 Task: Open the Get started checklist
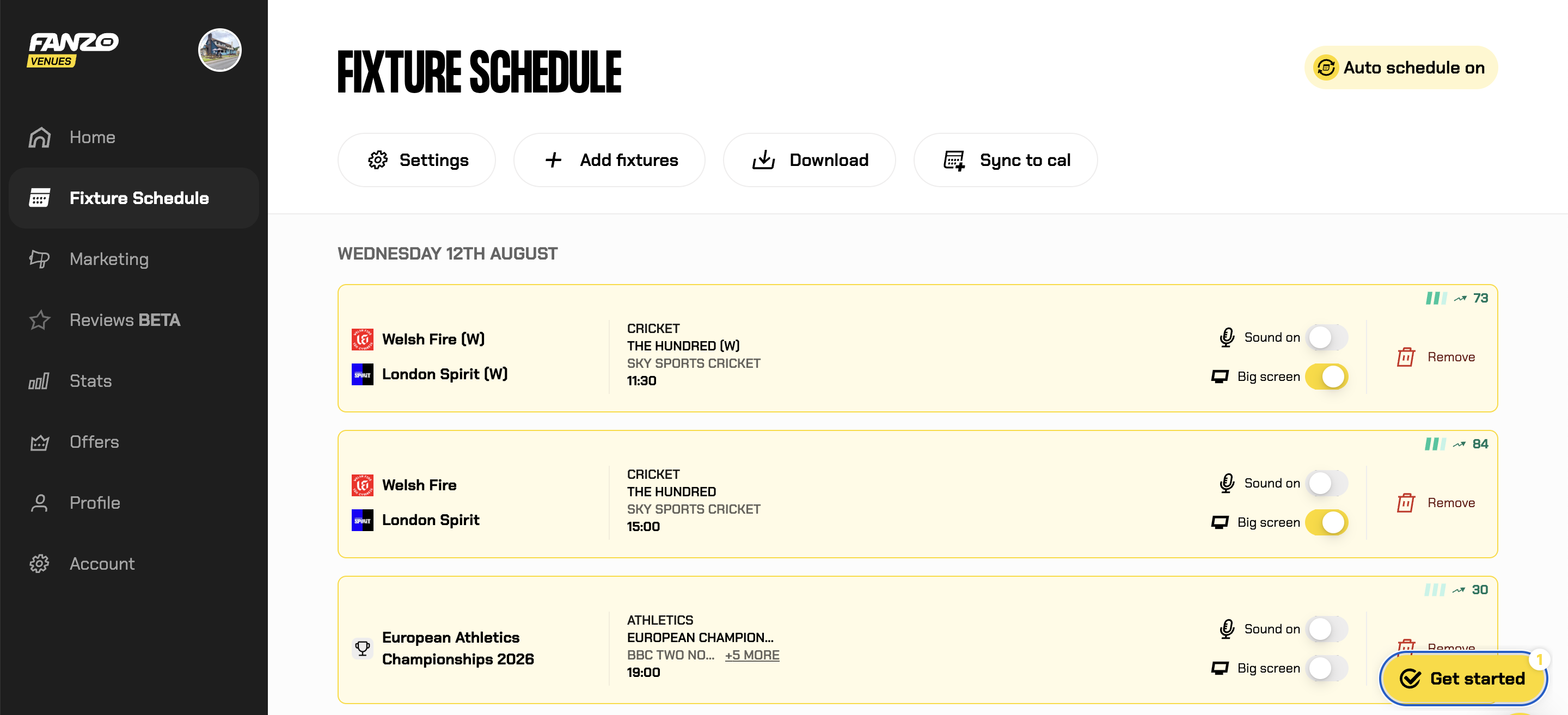1463,678
